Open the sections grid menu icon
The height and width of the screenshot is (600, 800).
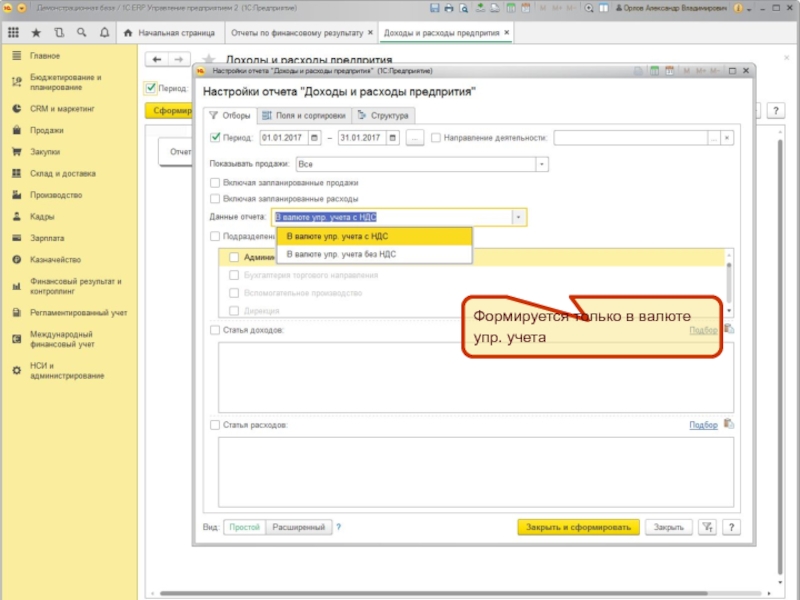click(14, 33)
